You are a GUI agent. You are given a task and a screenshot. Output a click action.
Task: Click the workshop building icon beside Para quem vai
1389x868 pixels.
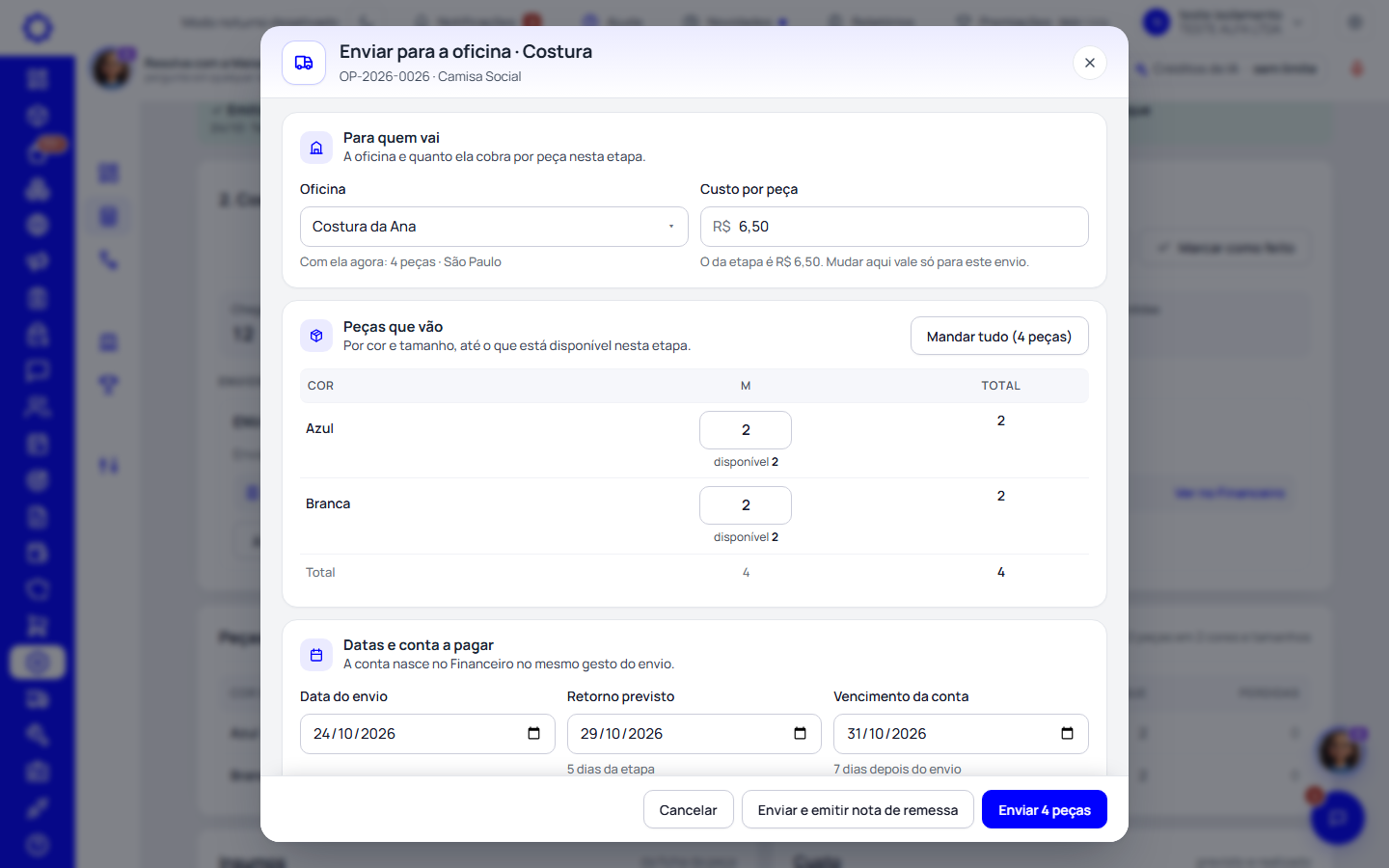coord(316,148)
